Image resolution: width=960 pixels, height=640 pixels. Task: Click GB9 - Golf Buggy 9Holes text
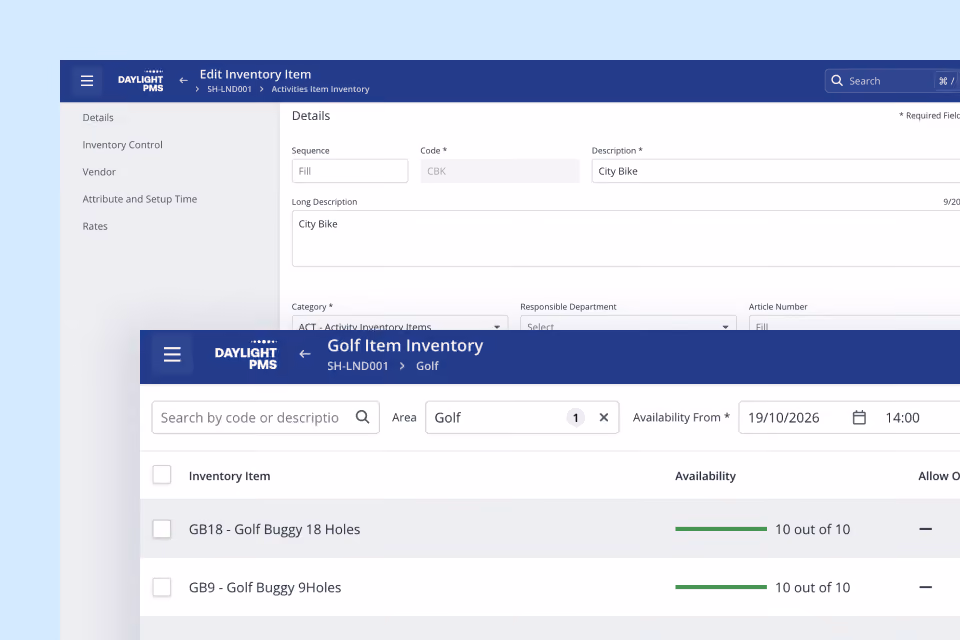click(x=265, y=587)
